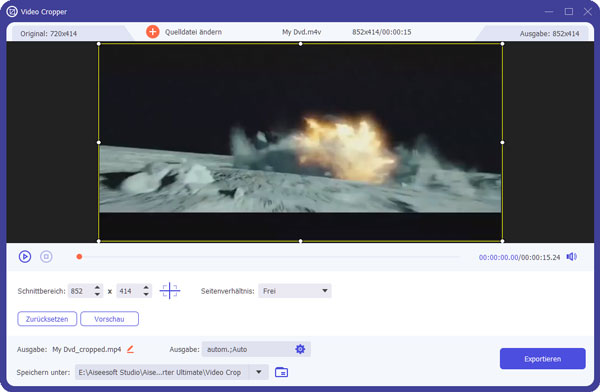
Task: Click the Zurücksetzen button
Action: point(47,319)
